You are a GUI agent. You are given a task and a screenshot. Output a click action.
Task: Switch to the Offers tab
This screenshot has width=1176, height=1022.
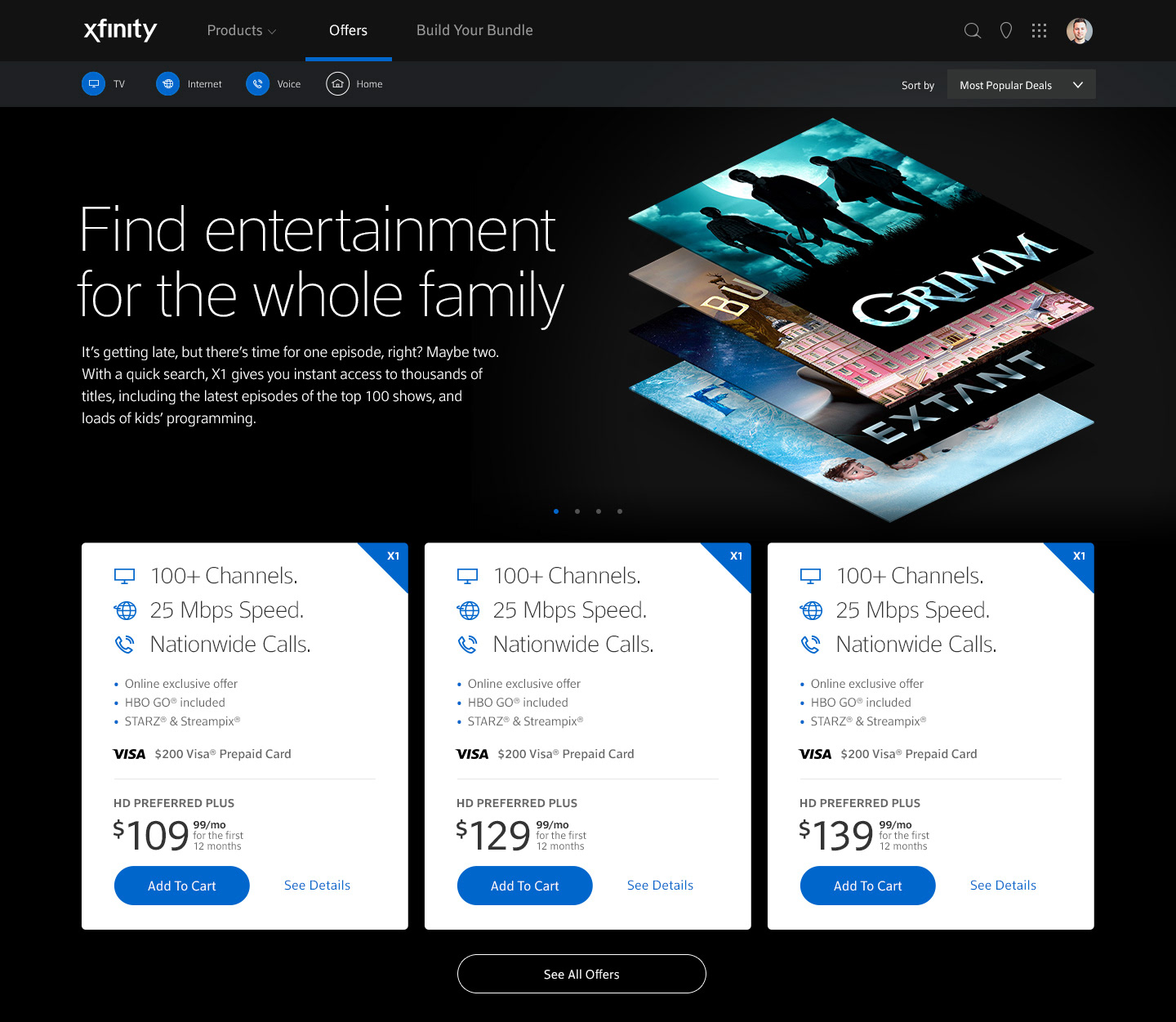(x=348, y=30)
